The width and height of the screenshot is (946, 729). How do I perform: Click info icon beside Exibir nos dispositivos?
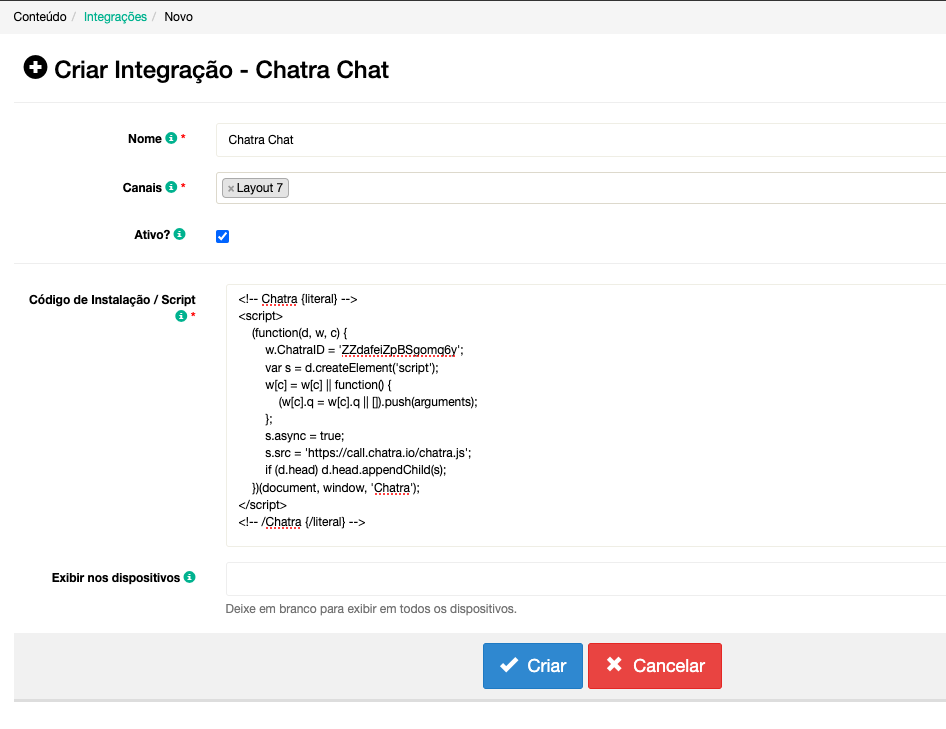pos(189,577)
